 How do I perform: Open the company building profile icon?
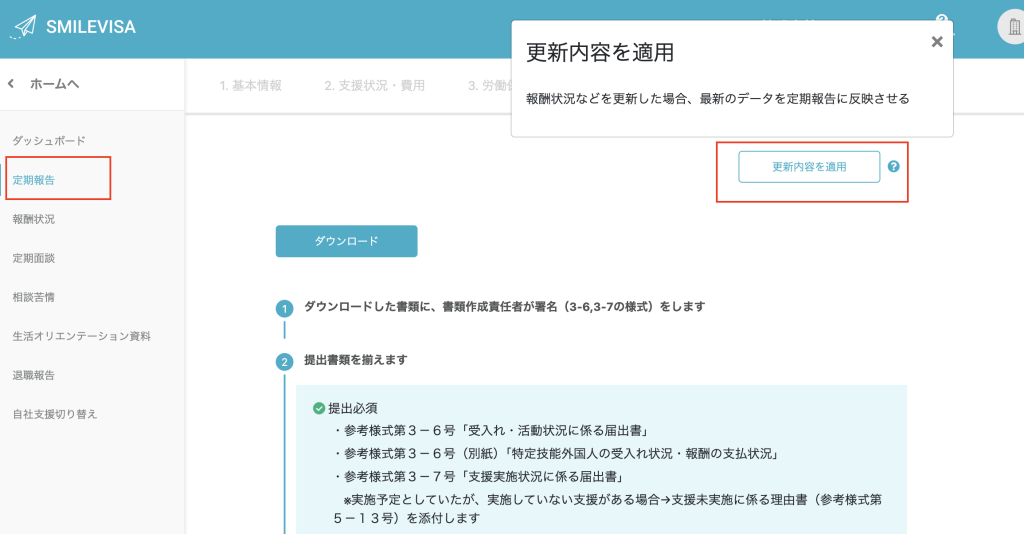(x=1010, y=27)
